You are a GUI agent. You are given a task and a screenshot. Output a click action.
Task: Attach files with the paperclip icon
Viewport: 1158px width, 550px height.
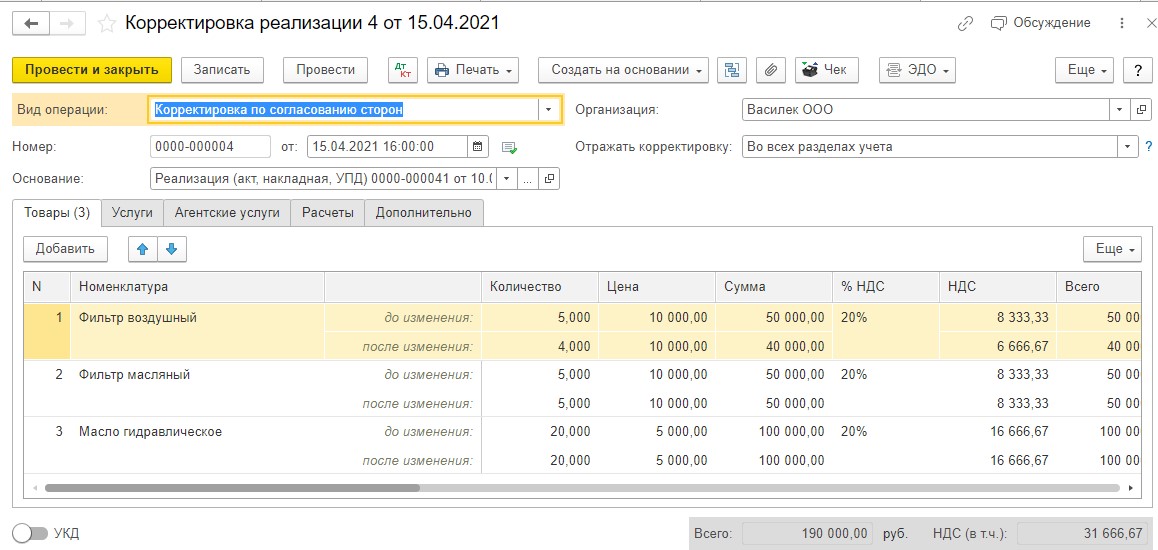coord(771,70)
